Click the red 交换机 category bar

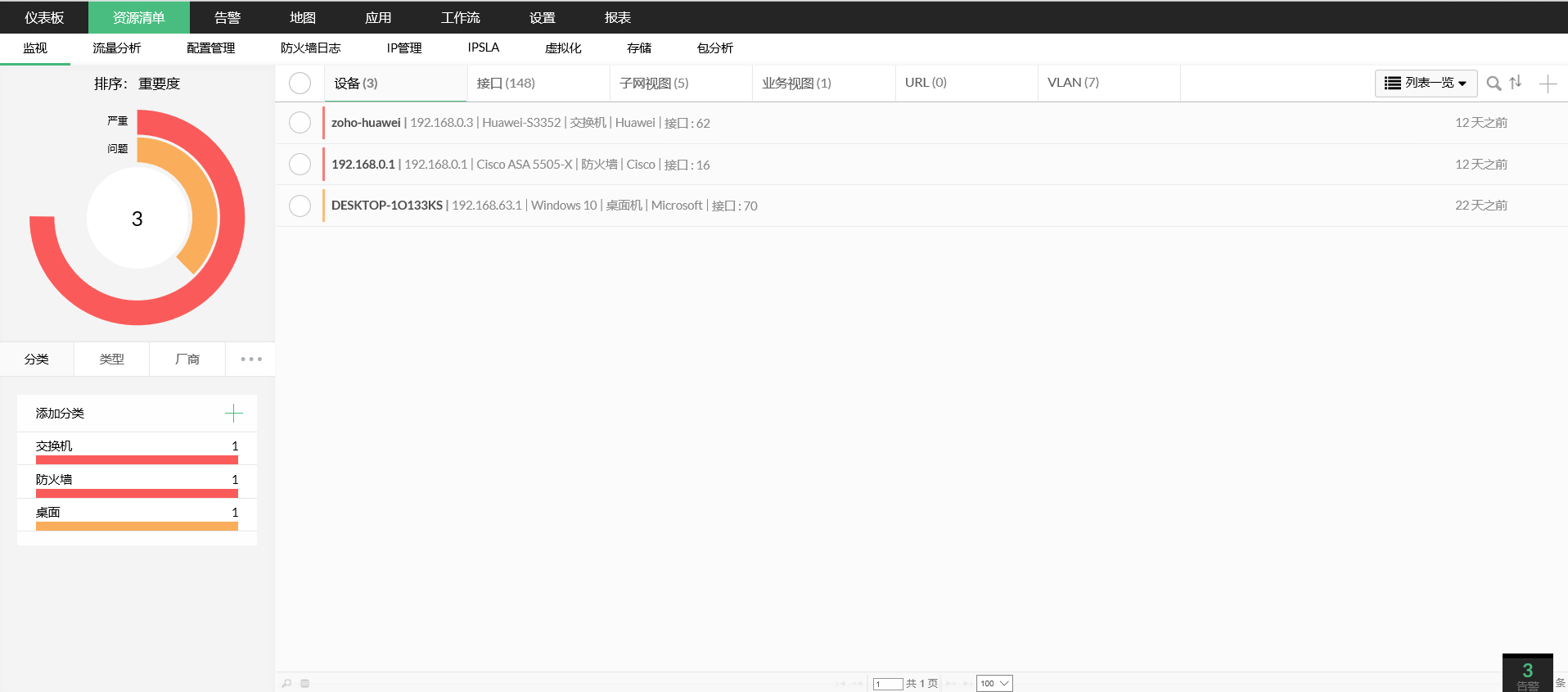[137, 460]
